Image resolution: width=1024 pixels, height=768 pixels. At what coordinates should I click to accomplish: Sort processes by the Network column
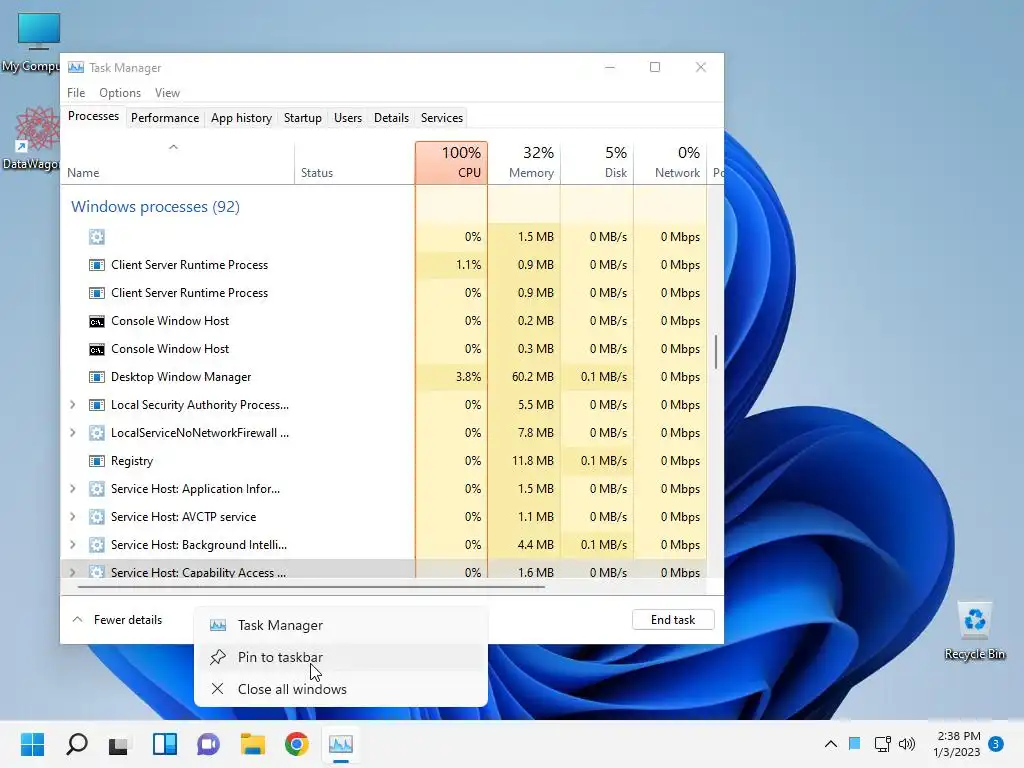point(670,163)
